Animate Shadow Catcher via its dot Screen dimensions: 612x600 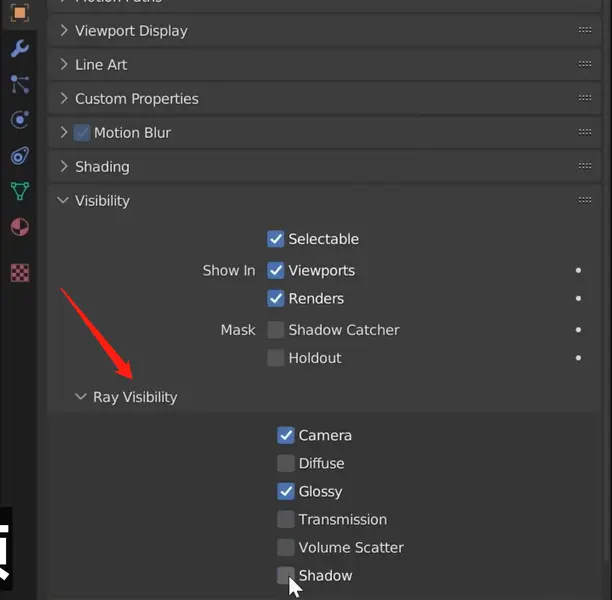point(578,330)
